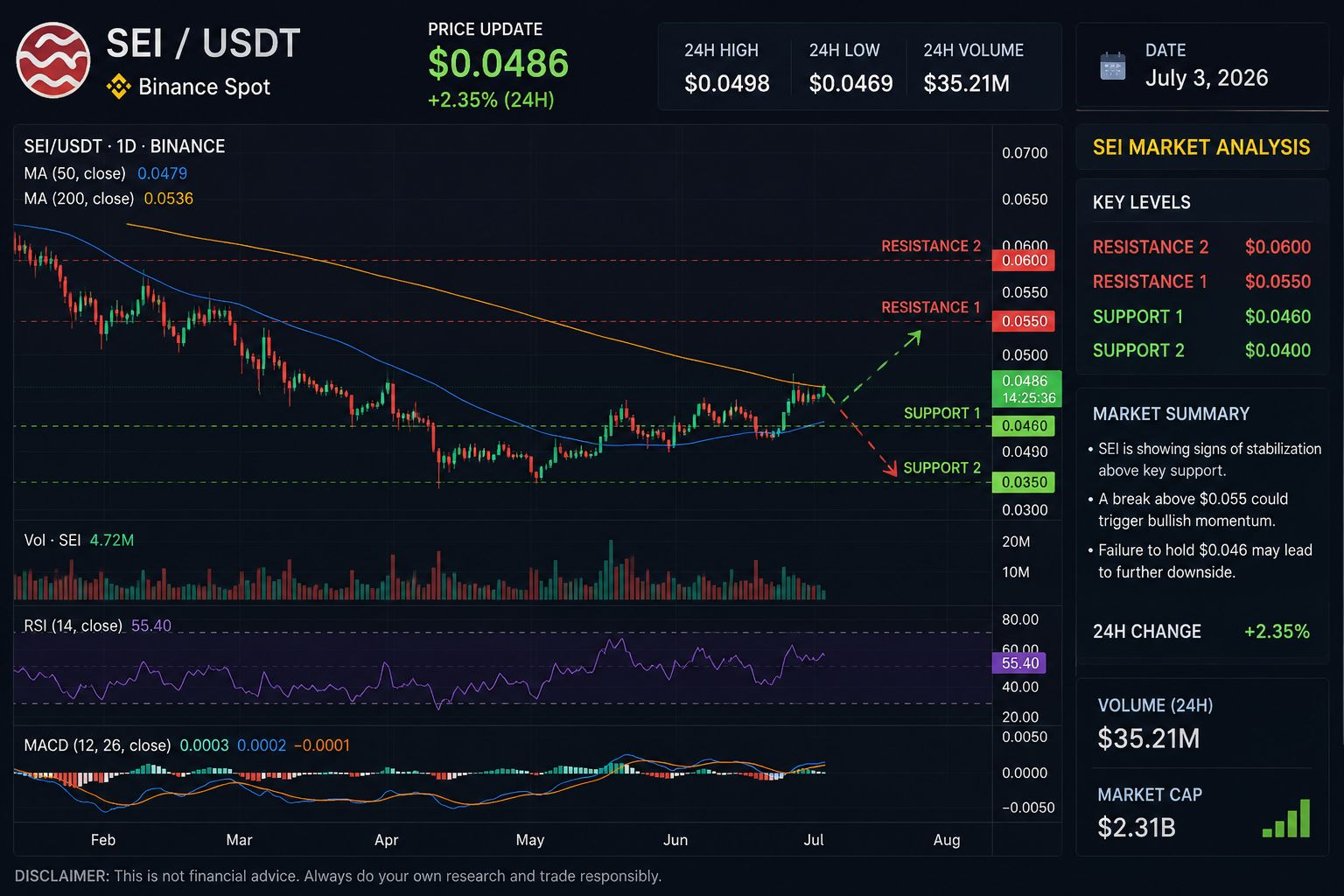
Task: Click the RESISTANCE 2 label on the chart
Action: [x=931, y=246]
